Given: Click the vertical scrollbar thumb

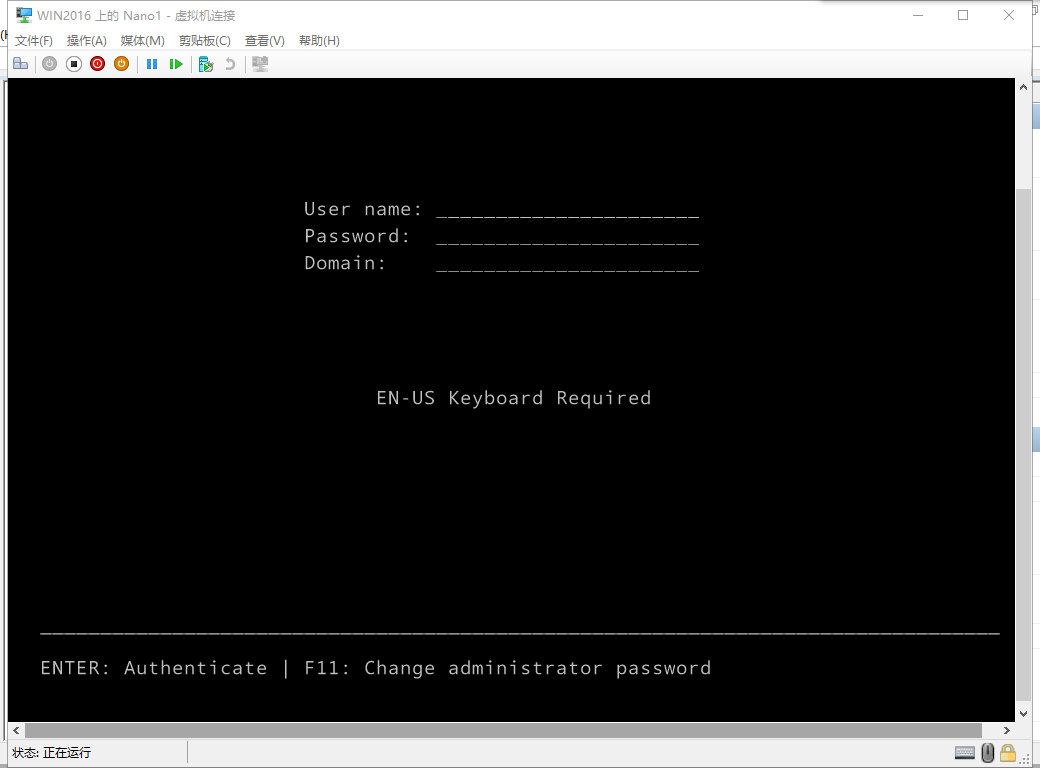Looking at the screenshot, I should click(1023, 444).
